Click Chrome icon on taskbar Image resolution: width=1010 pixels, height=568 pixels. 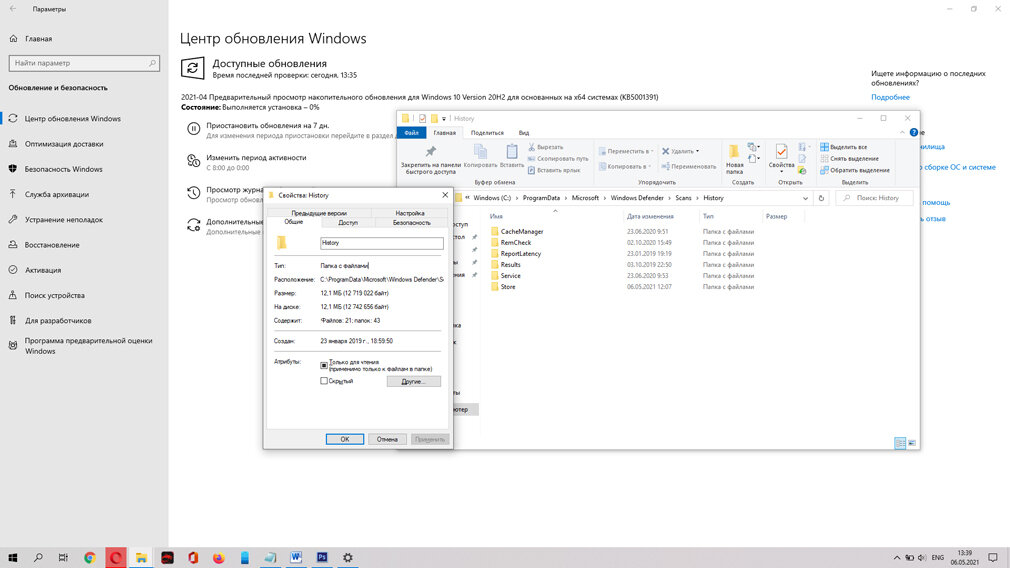click(x=90, y=558)
